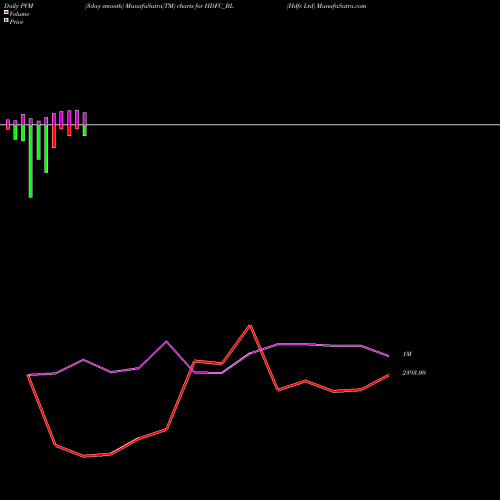Click the peak of the red price line
The height and width of the screenshot is (500, 500).
tap(250, 325)
